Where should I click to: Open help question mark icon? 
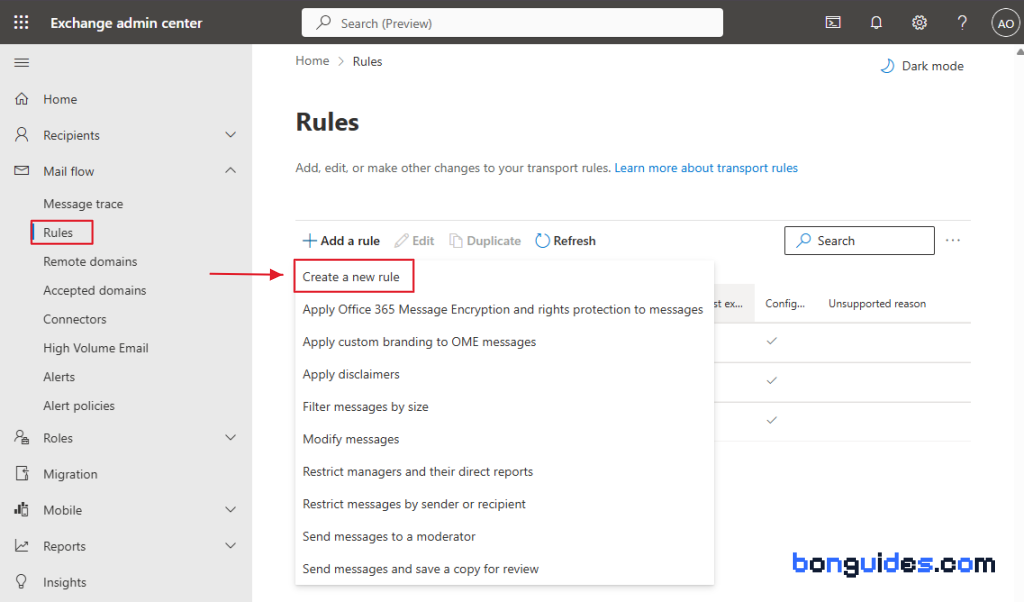(962, 23)
